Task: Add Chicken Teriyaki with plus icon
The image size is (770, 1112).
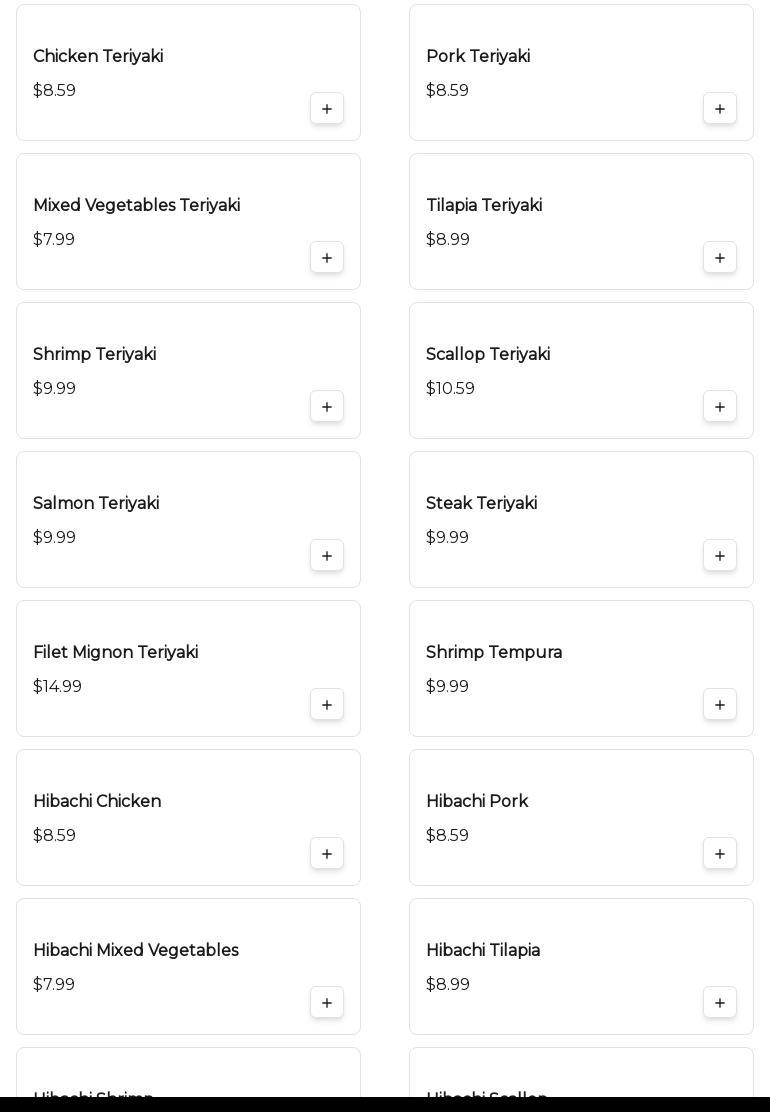Action: click(327, 109)
